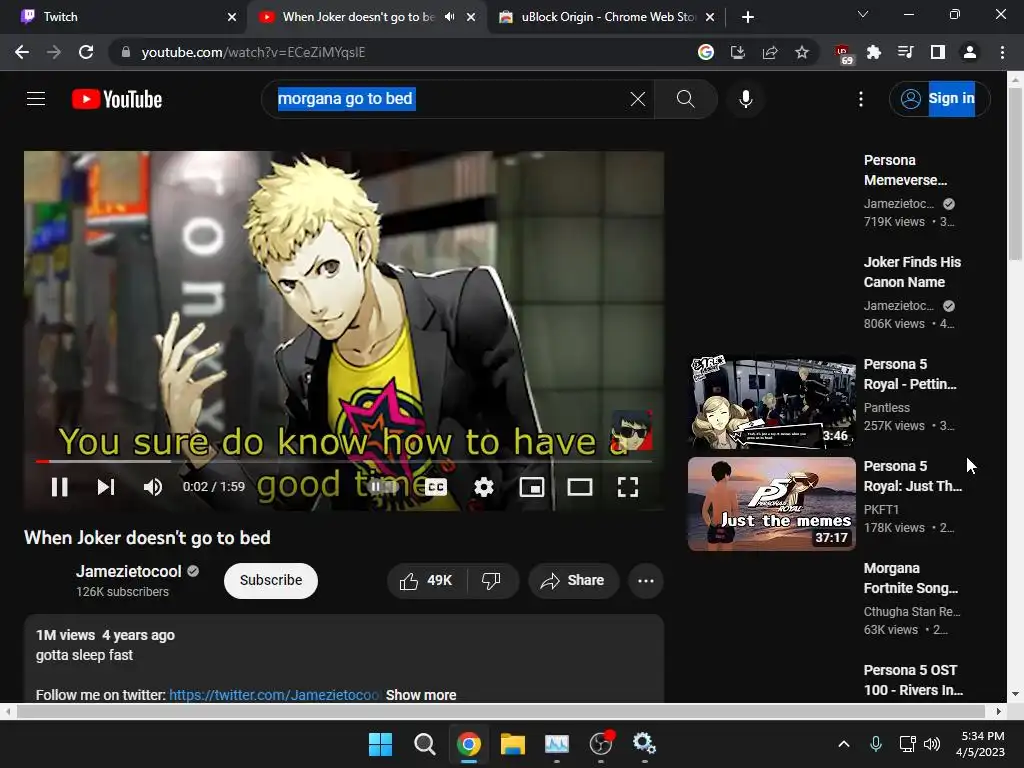
Task: Open the YouTube guide hamburger menu
Action: [x=36, y=99]
